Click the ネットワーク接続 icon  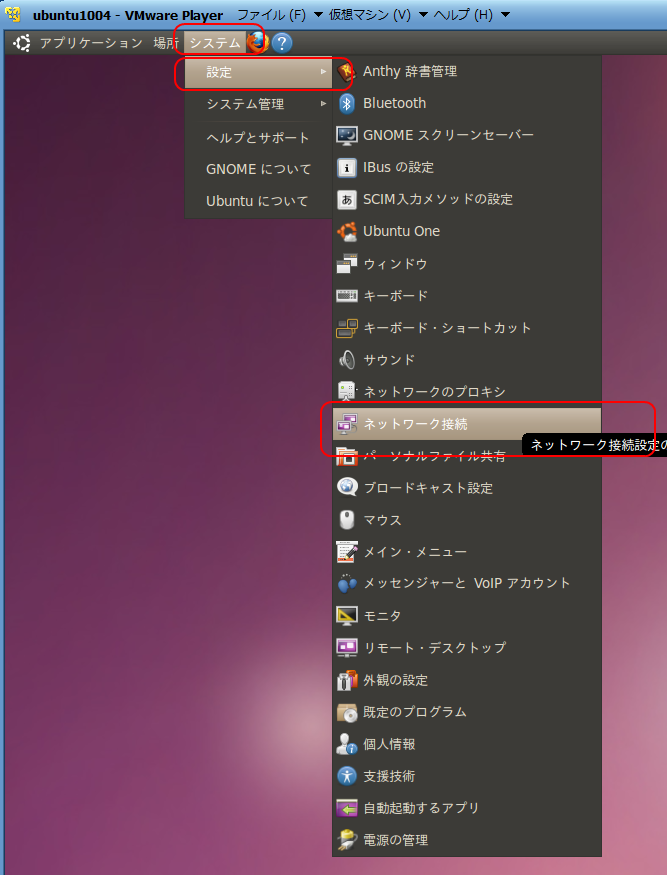(x=347, y=424)
